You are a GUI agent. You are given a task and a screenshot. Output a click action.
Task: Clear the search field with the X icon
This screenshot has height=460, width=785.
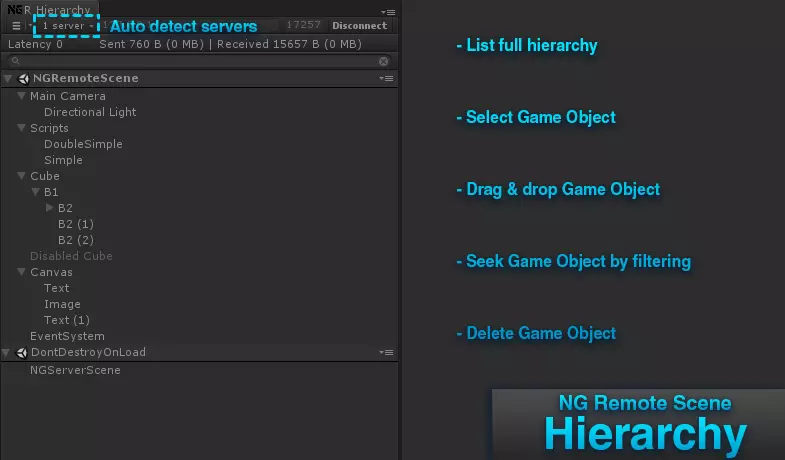pyautogui.click(x=383, y=61)
